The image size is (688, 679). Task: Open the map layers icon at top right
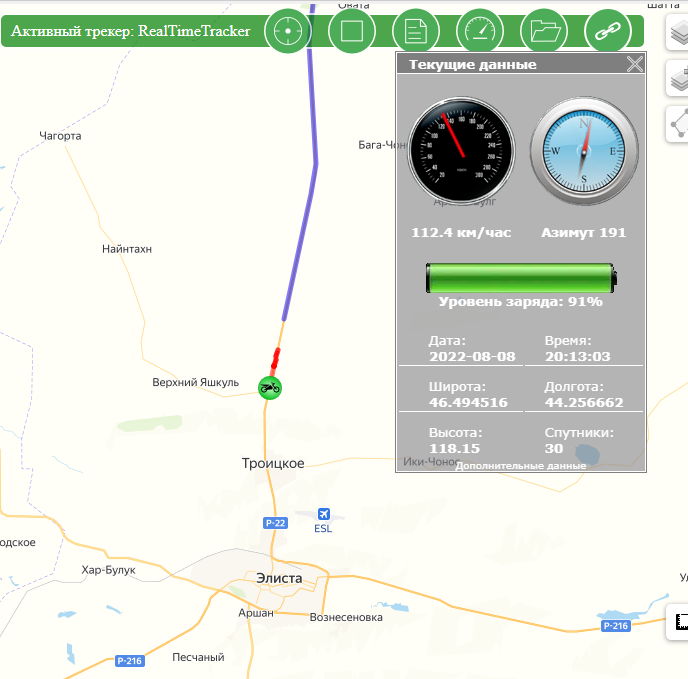pos(678,32)
